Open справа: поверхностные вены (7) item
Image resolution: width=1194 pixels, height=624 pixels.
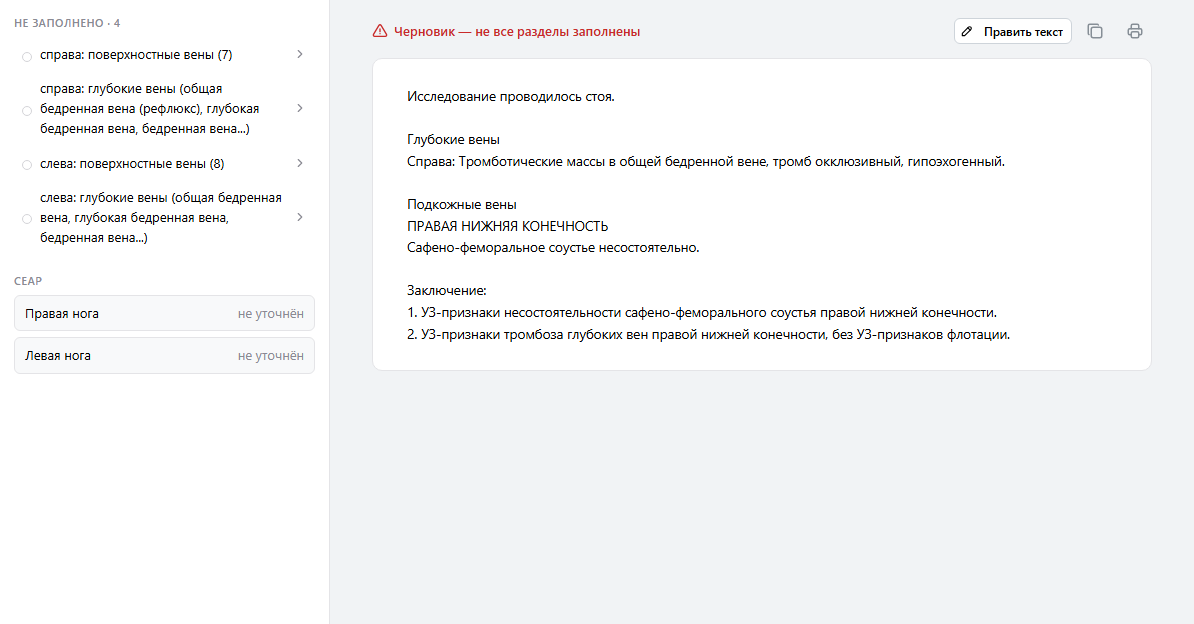164,55
